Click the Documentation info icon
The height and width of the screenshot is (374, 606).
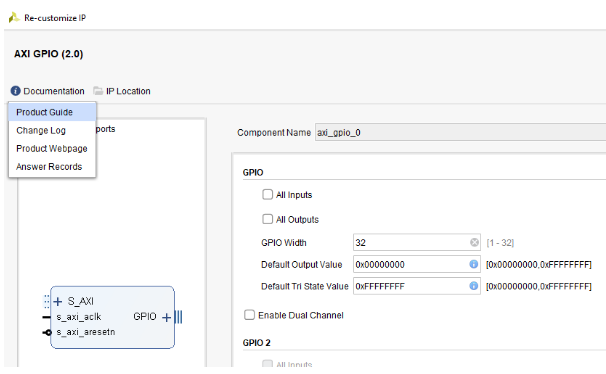click(x=15, y=91)
